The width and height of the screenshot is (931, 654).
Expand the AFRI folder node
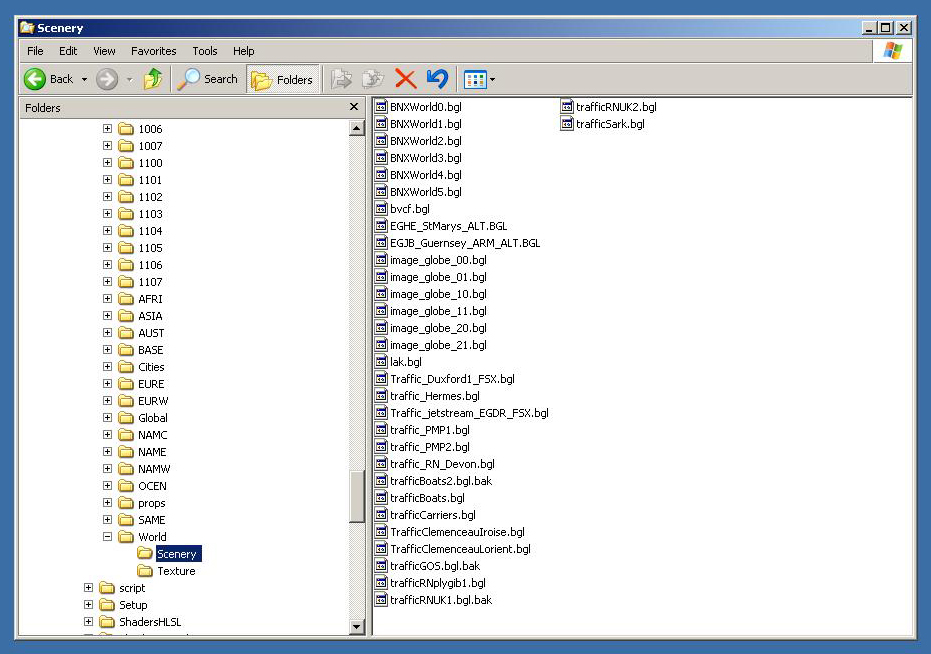[x=107, y=298]
